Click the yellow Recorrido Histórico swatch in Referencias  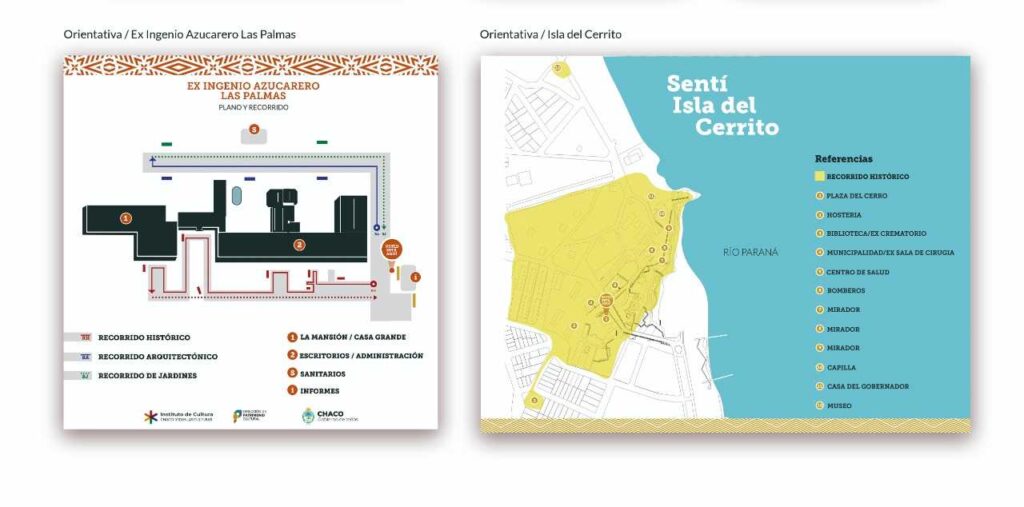coord(820,176)
